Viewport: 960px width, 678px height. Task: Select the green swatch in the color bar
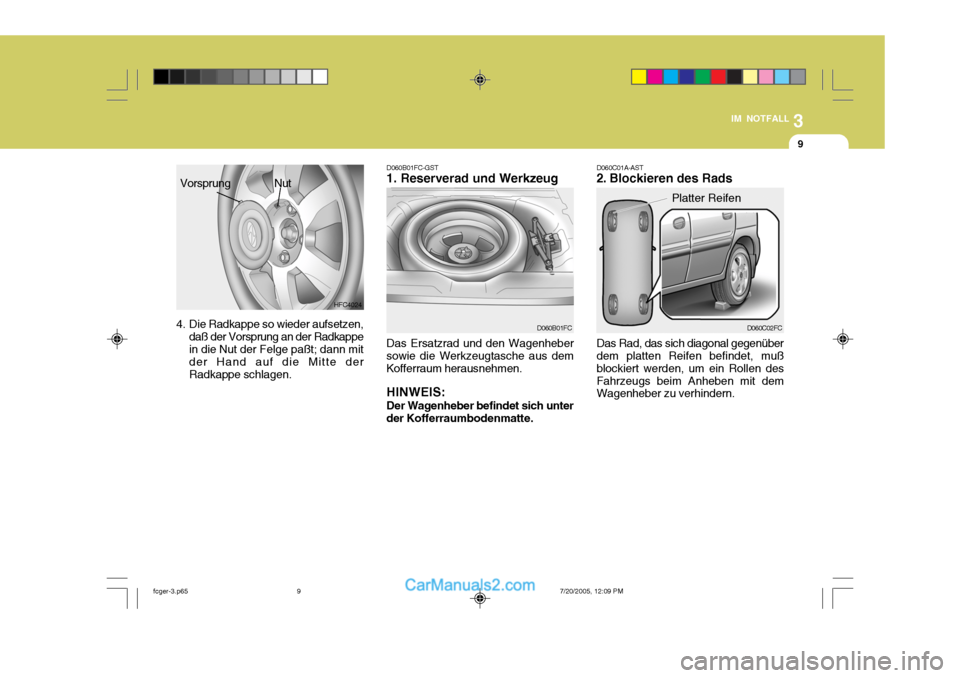703,77
